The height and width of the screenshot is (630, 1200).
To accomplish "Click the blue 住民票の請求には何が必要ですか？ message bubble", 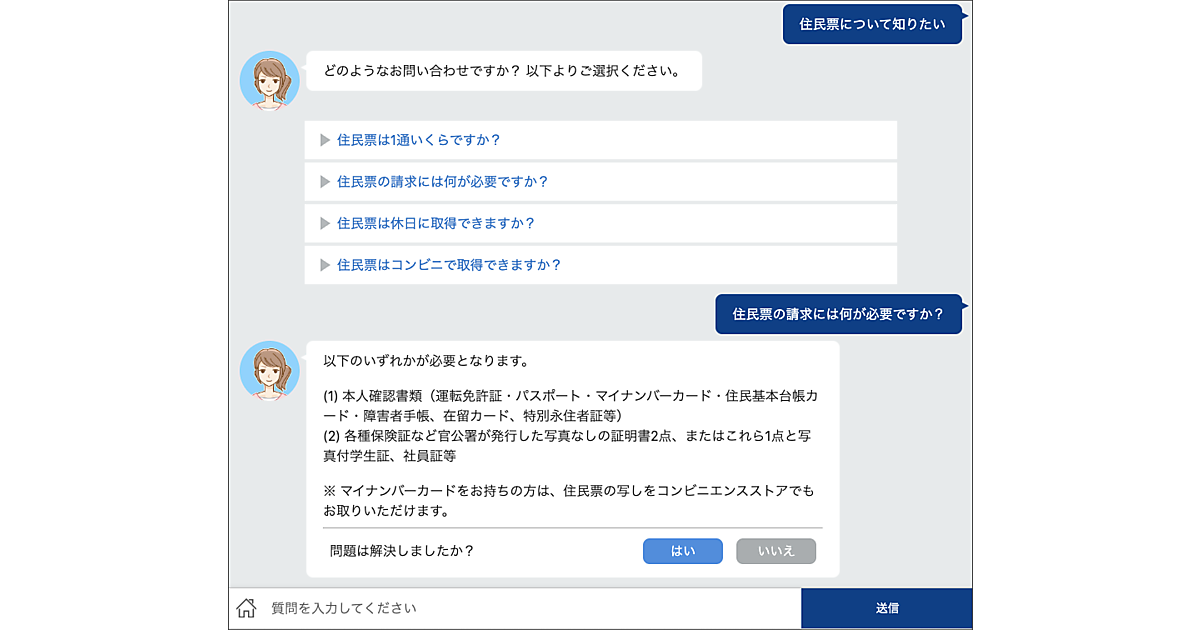I will coord(838,314).
